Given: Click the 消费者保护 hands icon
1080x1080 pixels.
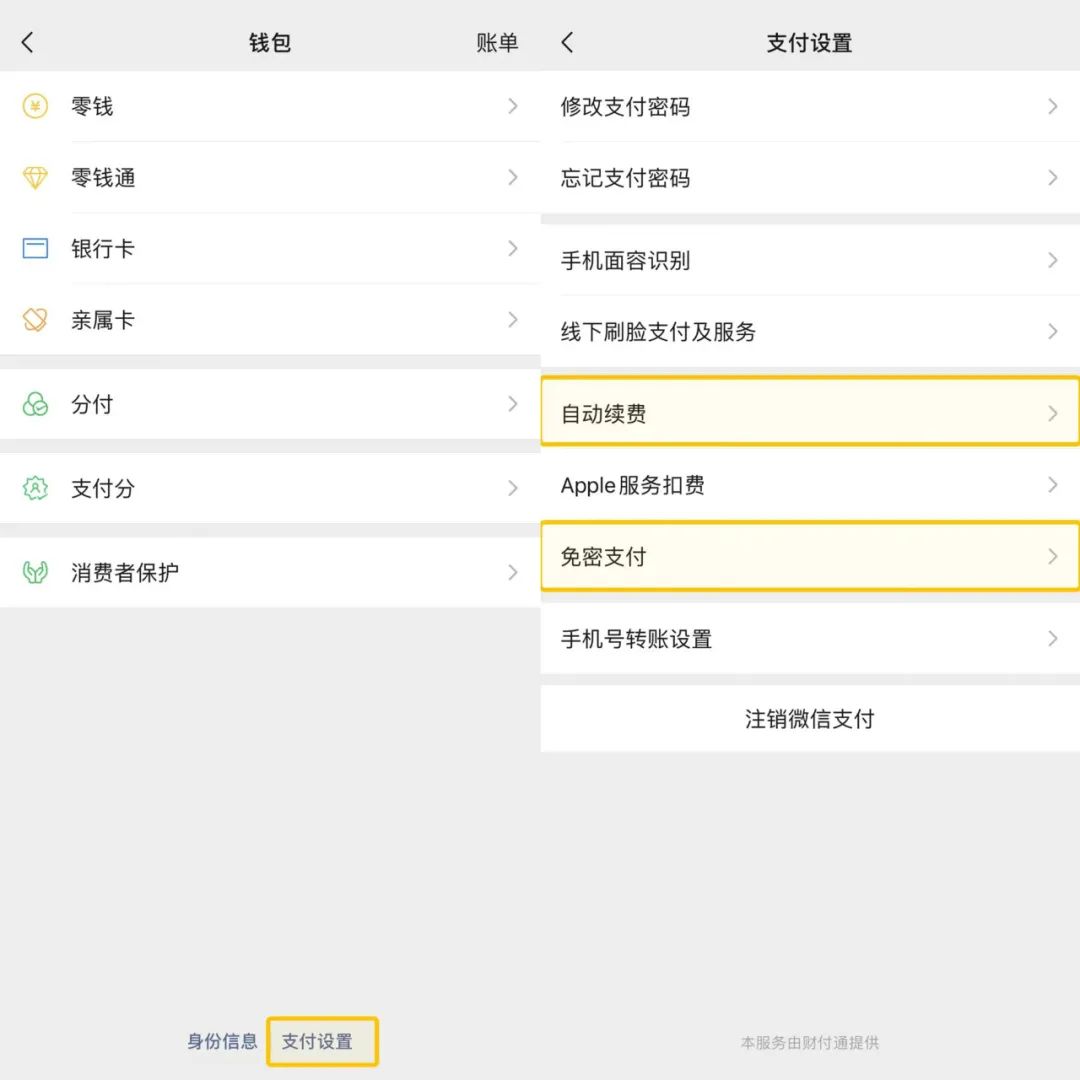Looking at the screenshot, I should [36, 572].
